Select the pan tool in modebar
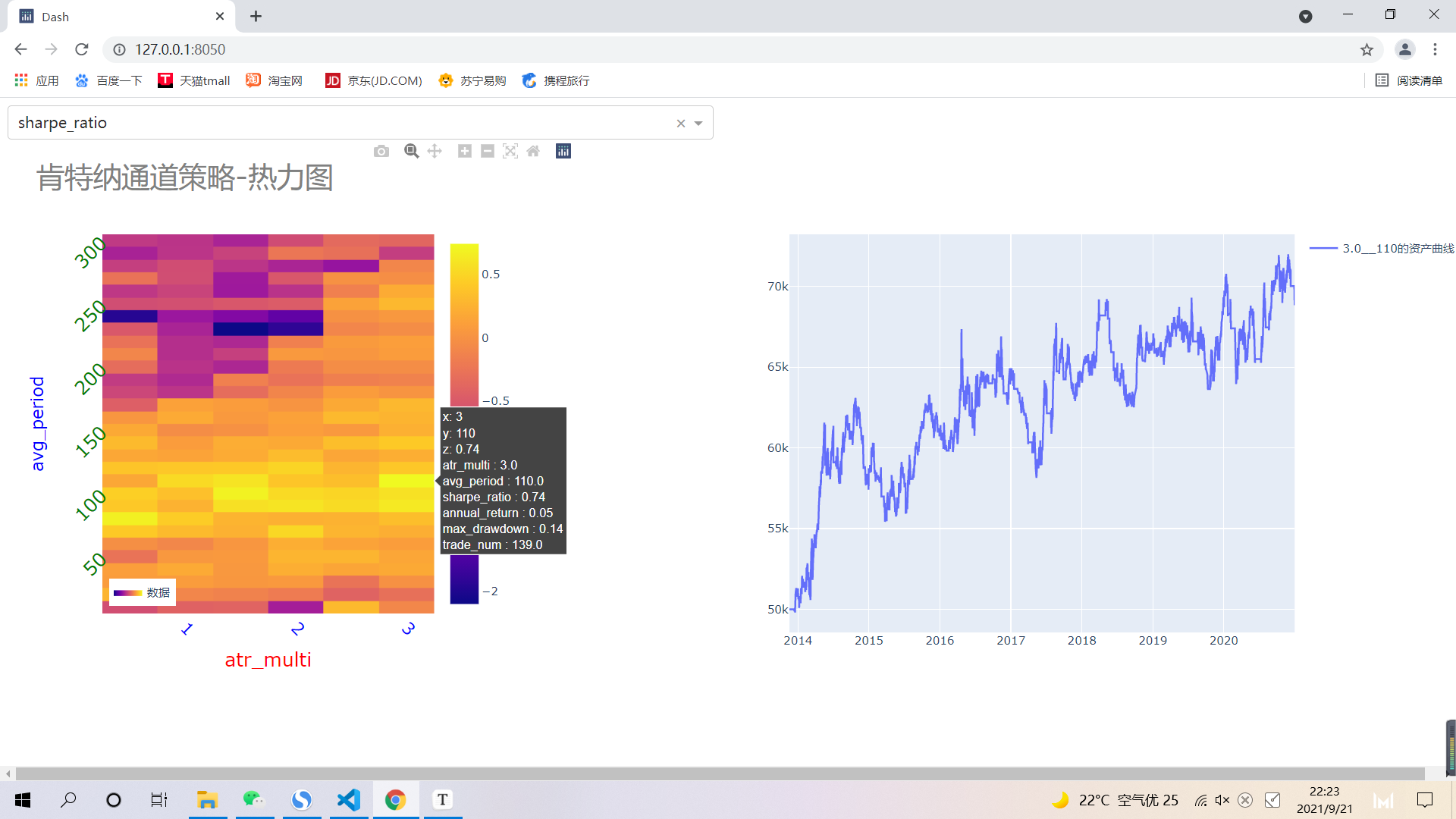This screenshot has width=1456, height=819. pos(435,151)
